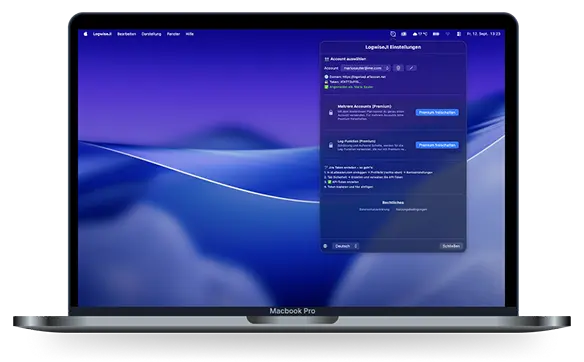This screenshot has width=584, height=362.
Task: Click the Jira Token erstellen instructions heading
Action: pyautogui.click(x=348, y=168)
